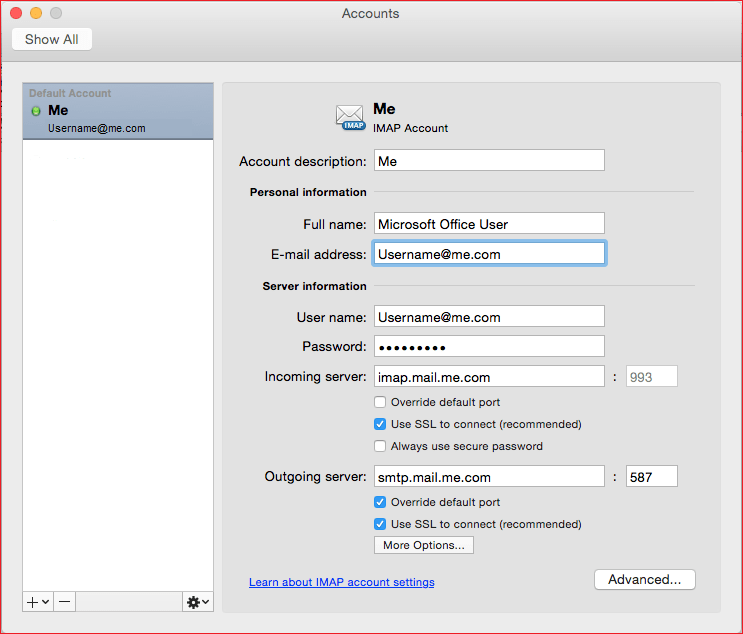Viewport: 743px width, 634px height.
Task: Click the Outgoing server address field
Action: (x=489, y=476)
